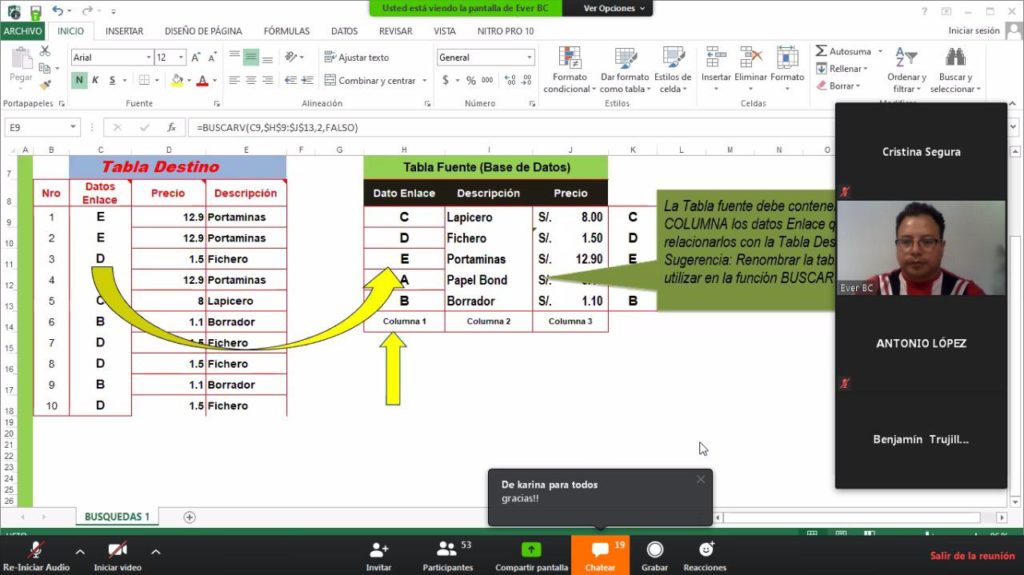Copy format with the brush icon
The image size is (1024, 575).
tap(45, 84)
